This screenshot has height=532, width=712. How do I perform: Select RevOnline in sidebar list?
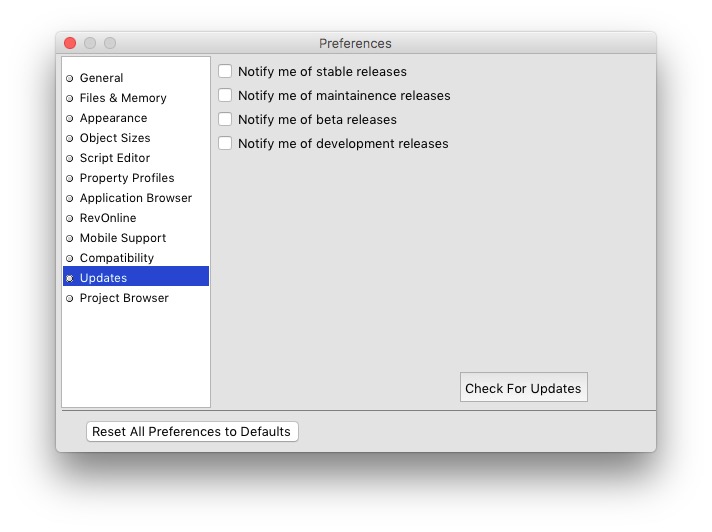pyautogui.click(x=108, y=218)
